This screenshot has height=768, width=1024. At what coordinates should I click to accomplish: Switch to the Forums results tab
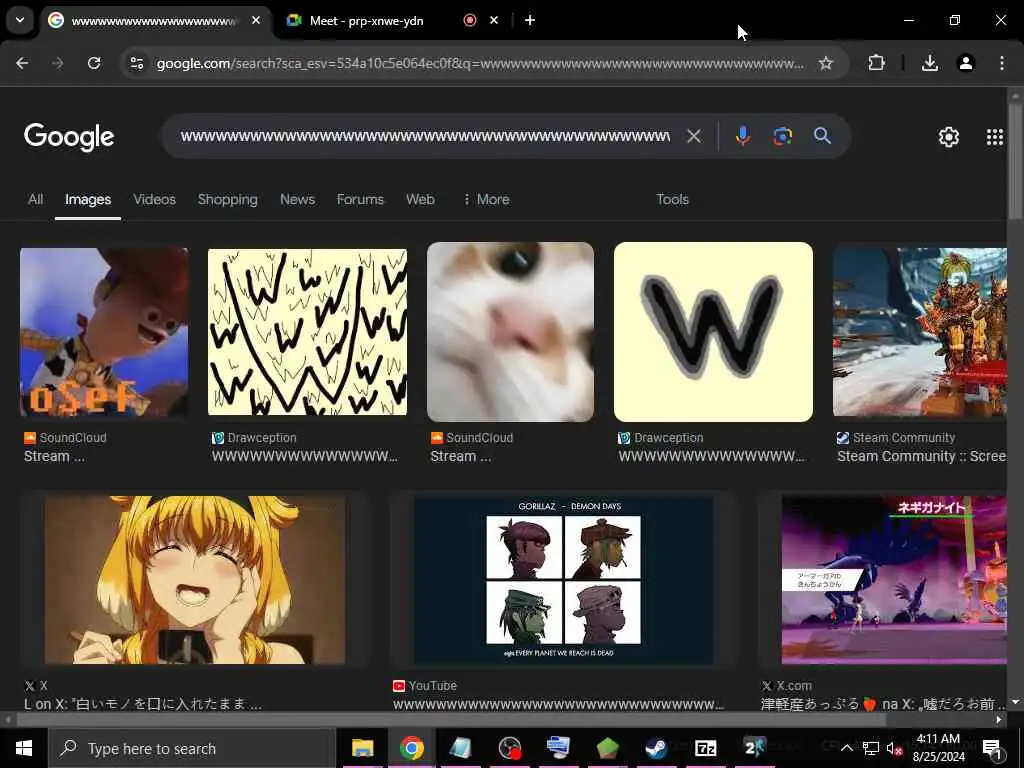pos(360,199)
